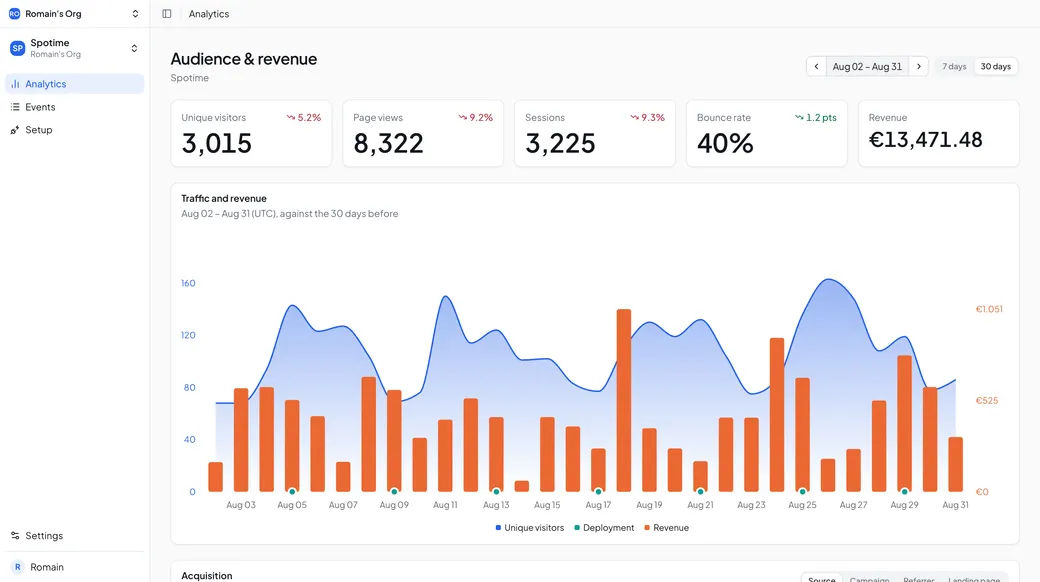The width and height of the screenshot is (1040, 582).
Task: Click the deployment marker at Aug 25
Action: pos(803,492)
